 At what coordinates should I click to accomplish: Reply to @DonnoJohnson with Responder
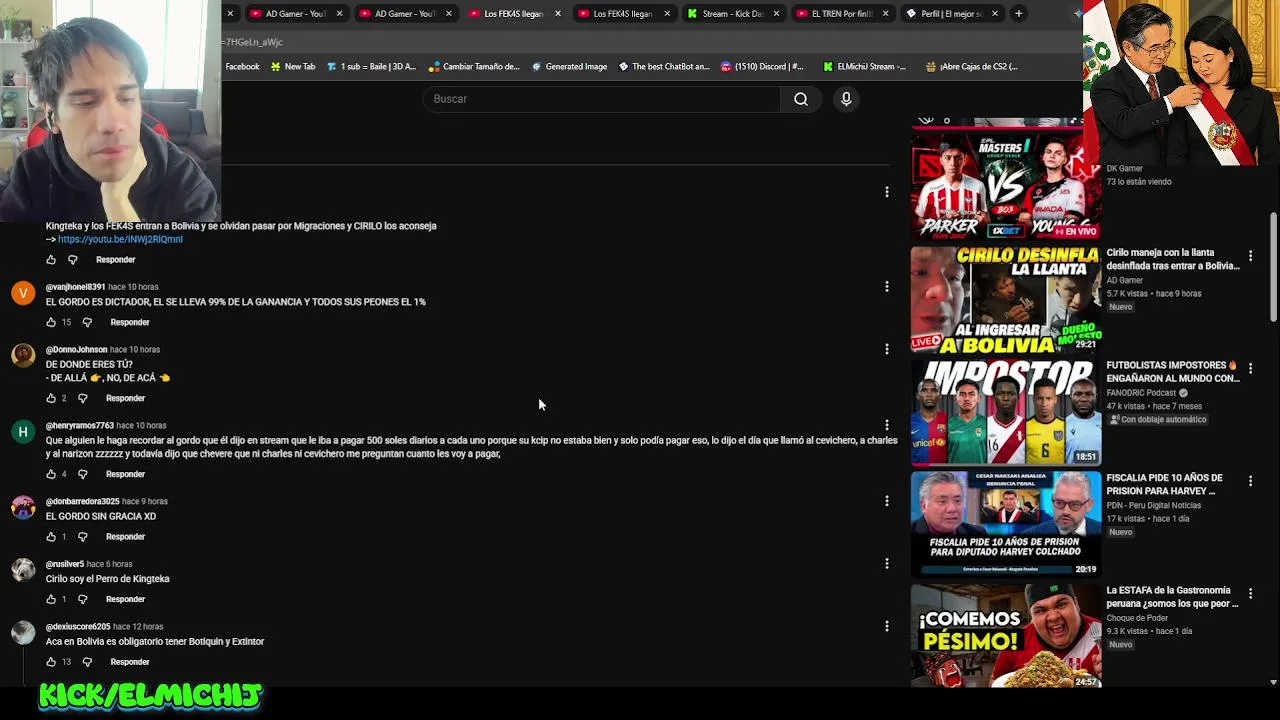pyautogui.click(x=125, y=399)
